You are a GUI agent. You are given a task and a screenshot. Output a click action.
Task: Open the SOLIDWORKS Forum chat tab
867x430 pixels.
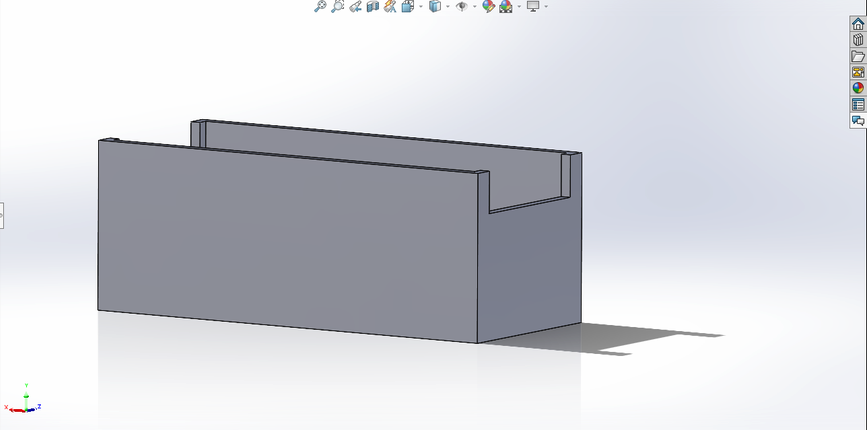point(858,120)
